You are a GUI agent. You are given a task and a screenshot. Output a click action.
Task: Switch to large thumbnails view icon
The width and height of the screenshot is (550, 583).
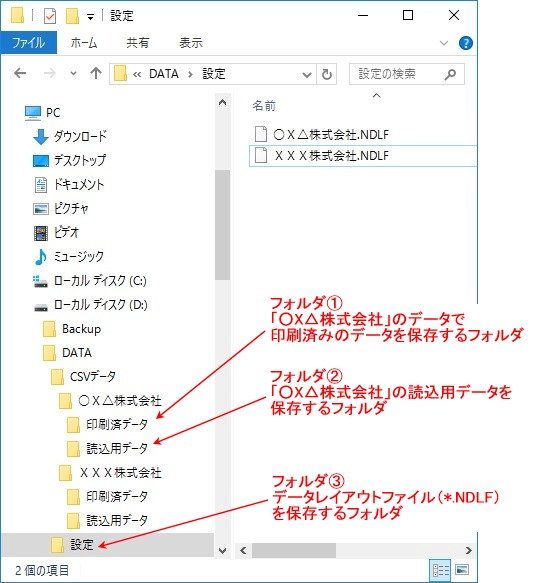click(462, 570)
